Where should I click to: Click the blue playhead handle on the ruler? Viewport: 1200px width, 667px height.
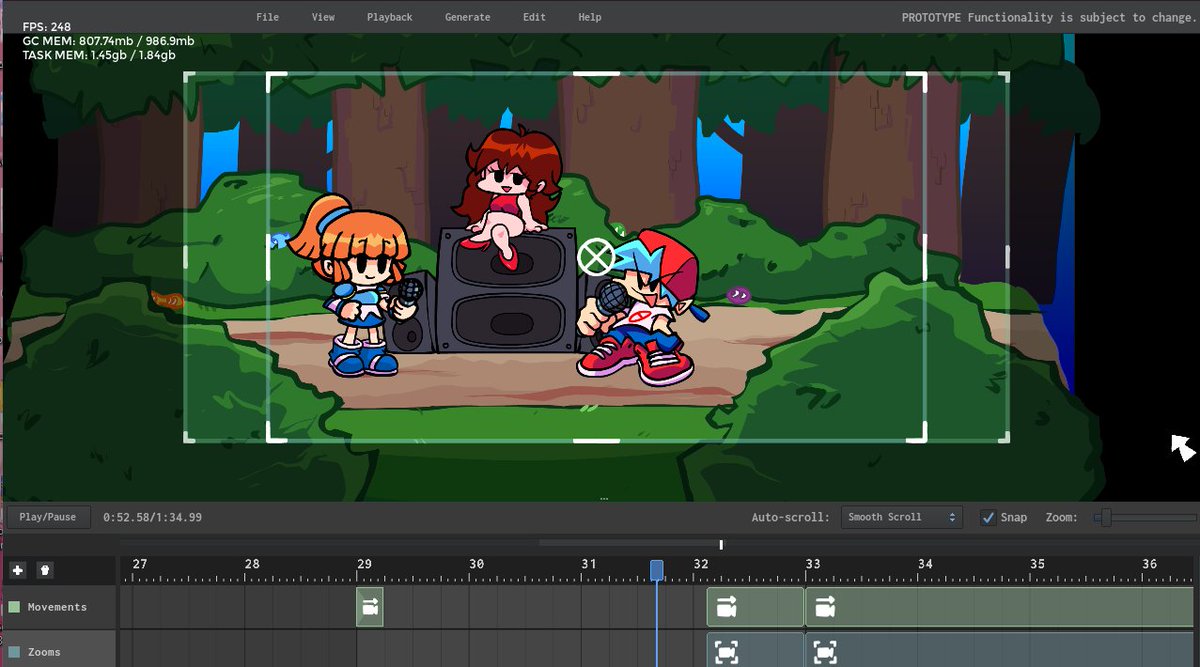pyautogui.click(x=657, y=570)
